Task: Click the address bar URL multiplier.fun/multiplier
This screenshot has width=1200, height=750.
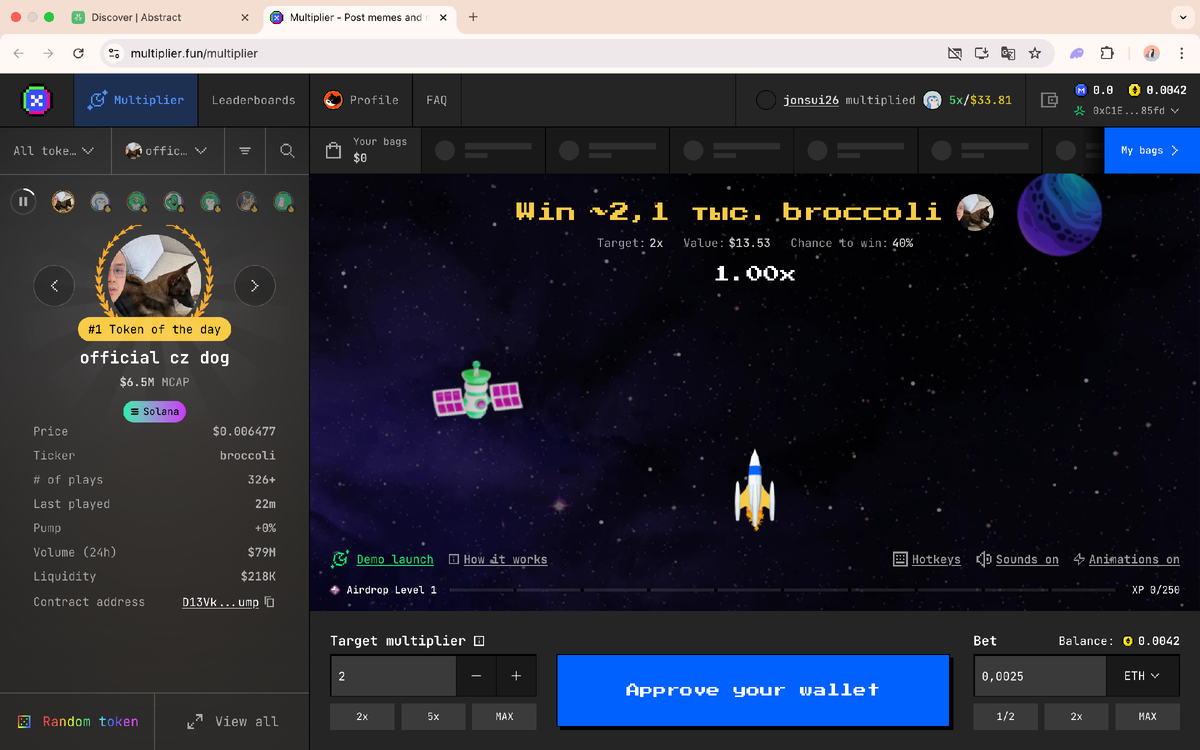Action: pyautogui.click(x=194, y=53)
